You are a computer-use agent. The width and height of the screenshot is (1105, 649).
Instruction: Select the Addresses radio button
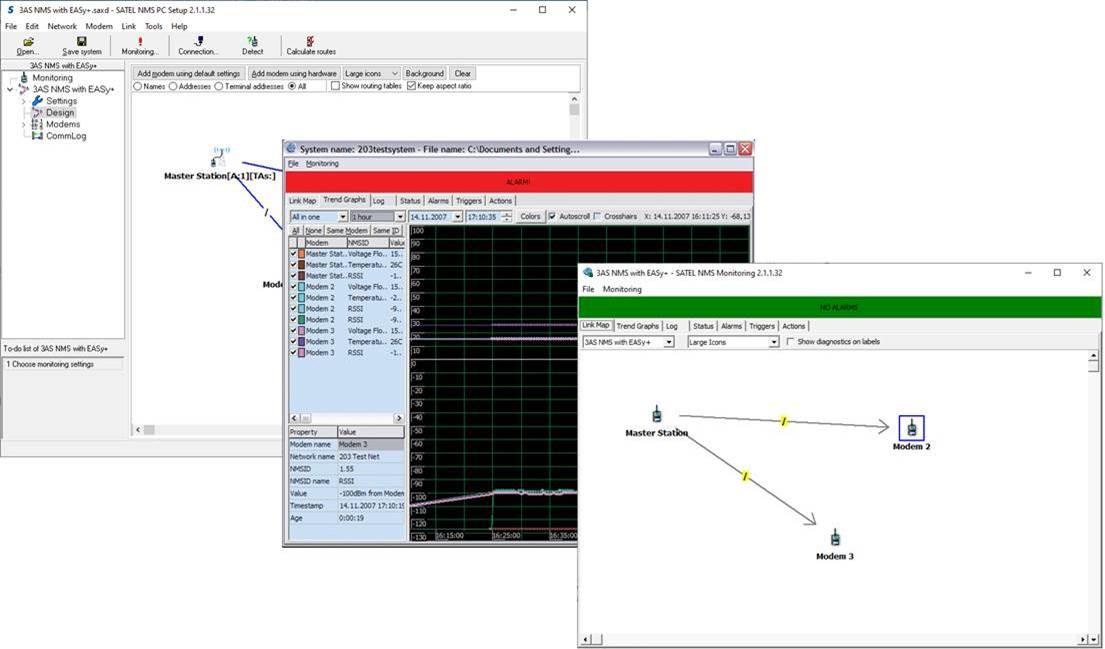pos(173,86)
